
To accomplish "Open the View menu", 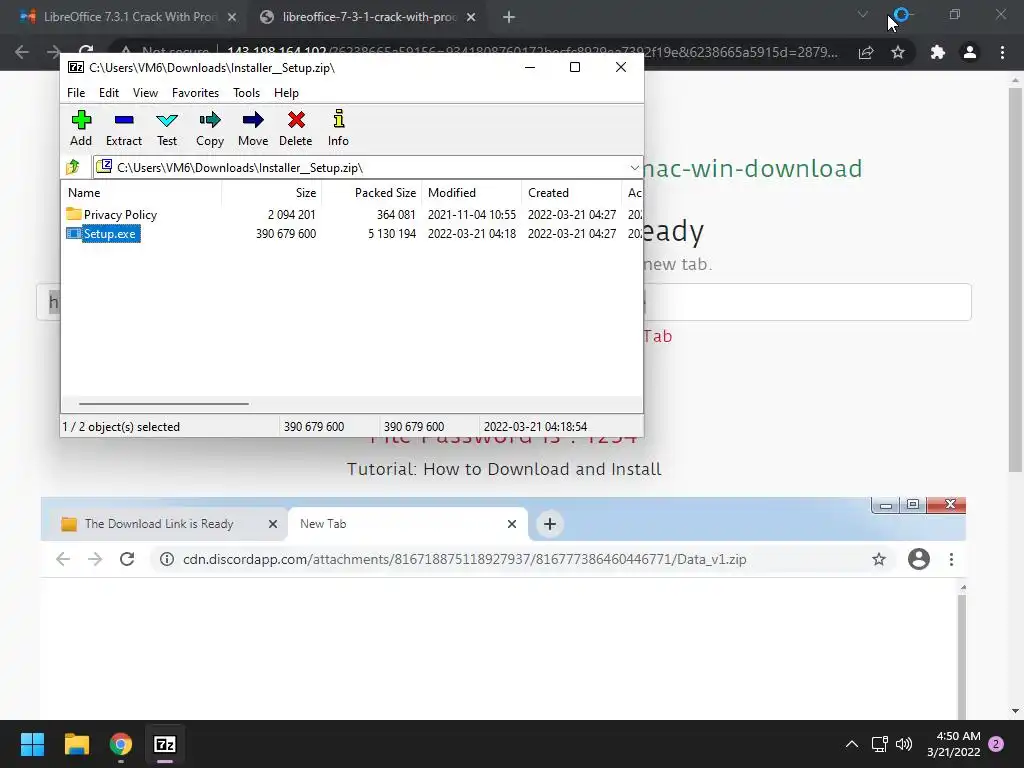I will coord(145,93).
